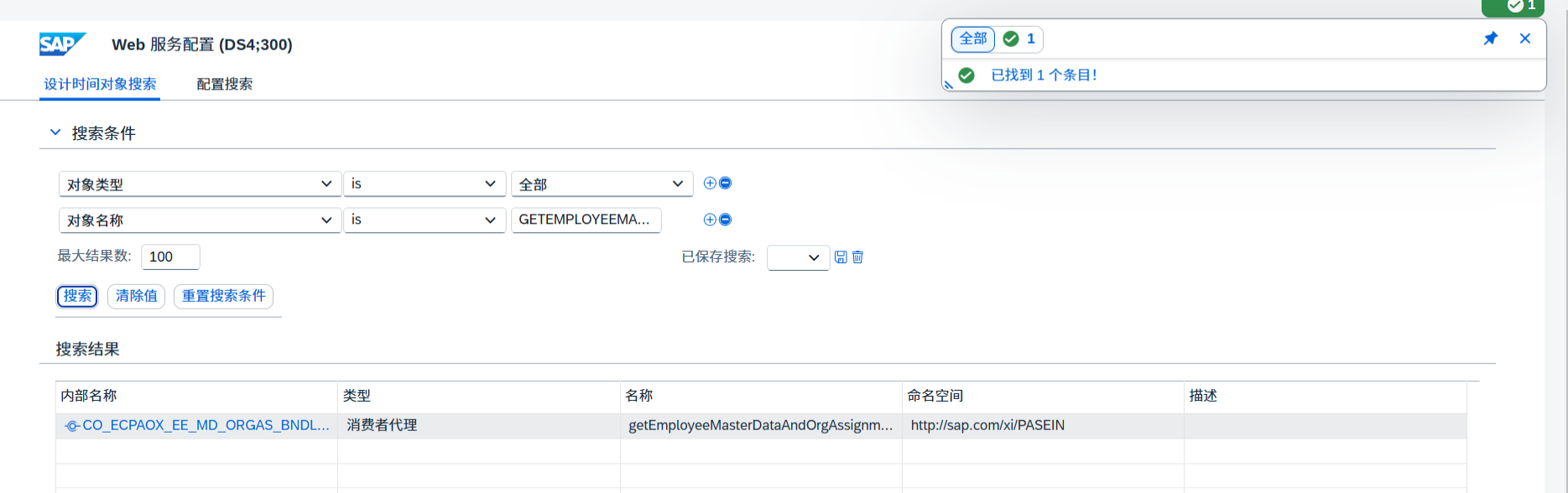This screenshot has height=493, width=1568.
Task: Select the getEmployeeMasterDataAndOrgAssignm... cell
Action: click(x=761, y=426)
